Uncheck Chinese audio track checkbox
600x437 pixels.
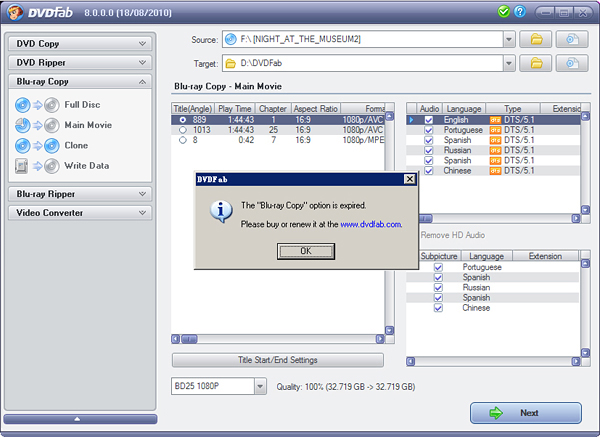(x=429, y=171)
